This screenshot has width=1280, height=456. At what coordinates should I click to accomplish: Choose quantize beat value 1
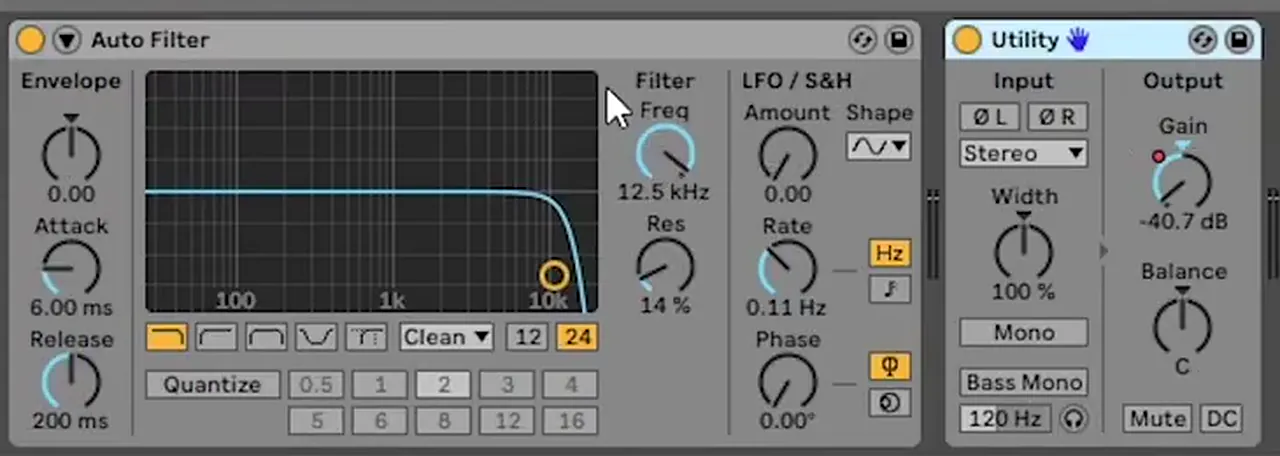pos(380,385)
